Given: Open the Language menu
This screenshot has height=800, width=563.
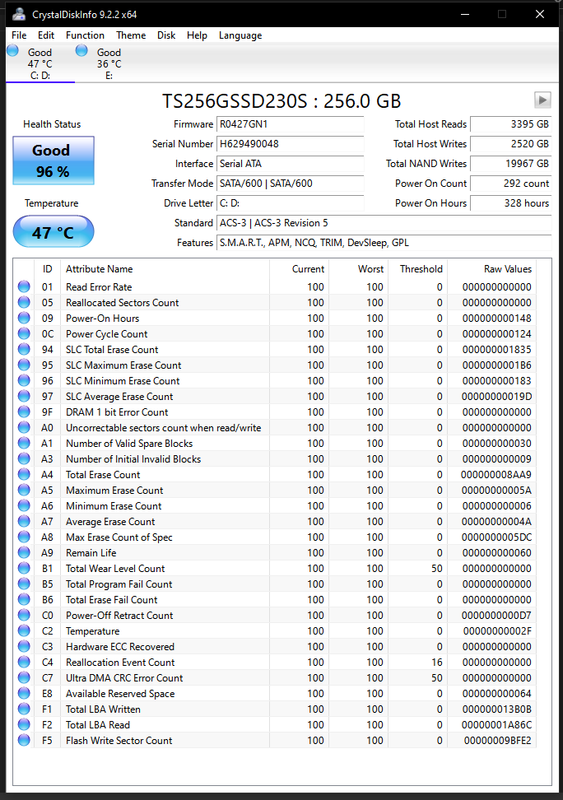Looking at the screenshot, I should point(240,35).
